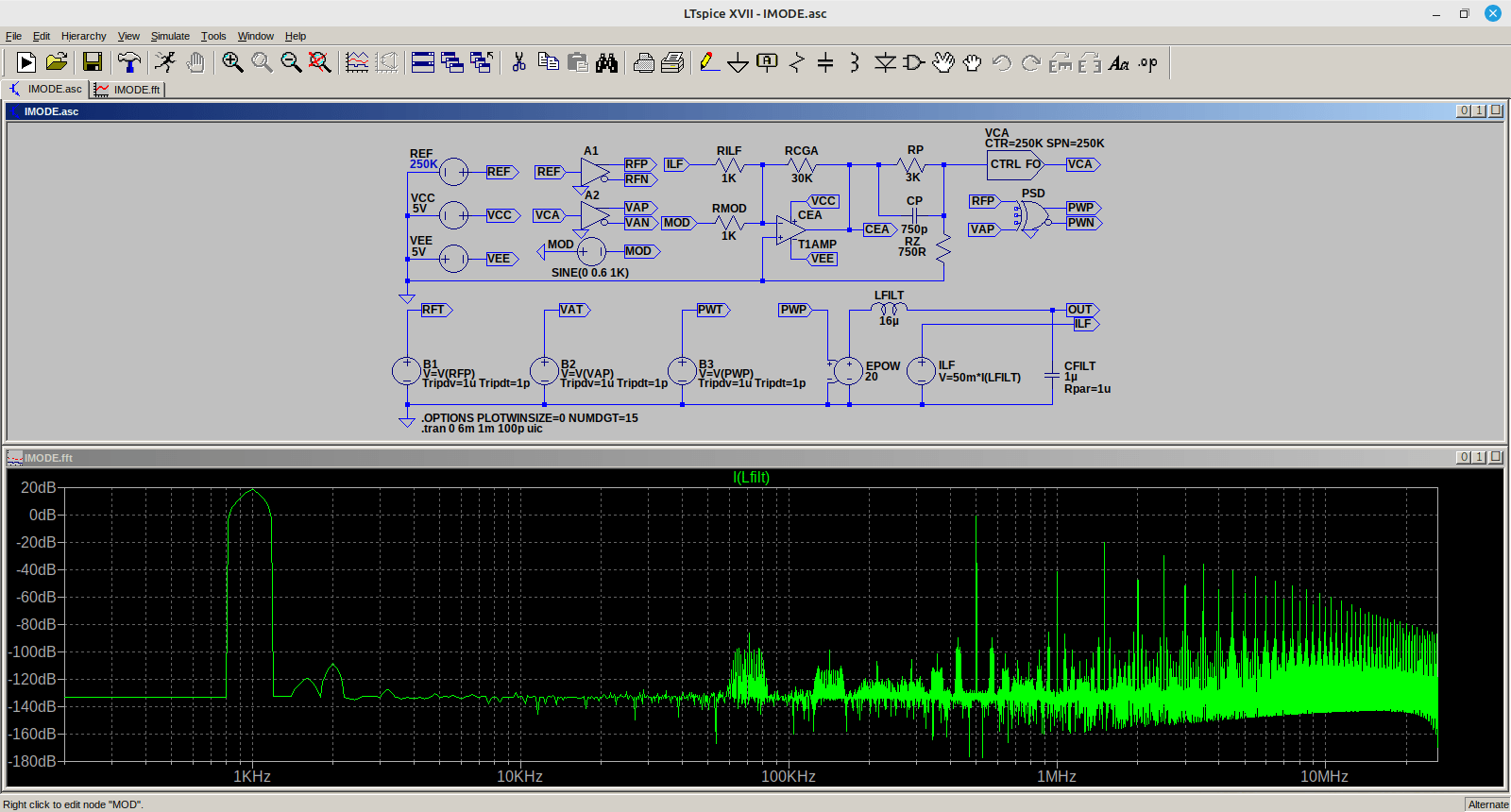This screenshot has height=812, width=1511.
Task: Place a diode component
Action: tap(885, 62)
